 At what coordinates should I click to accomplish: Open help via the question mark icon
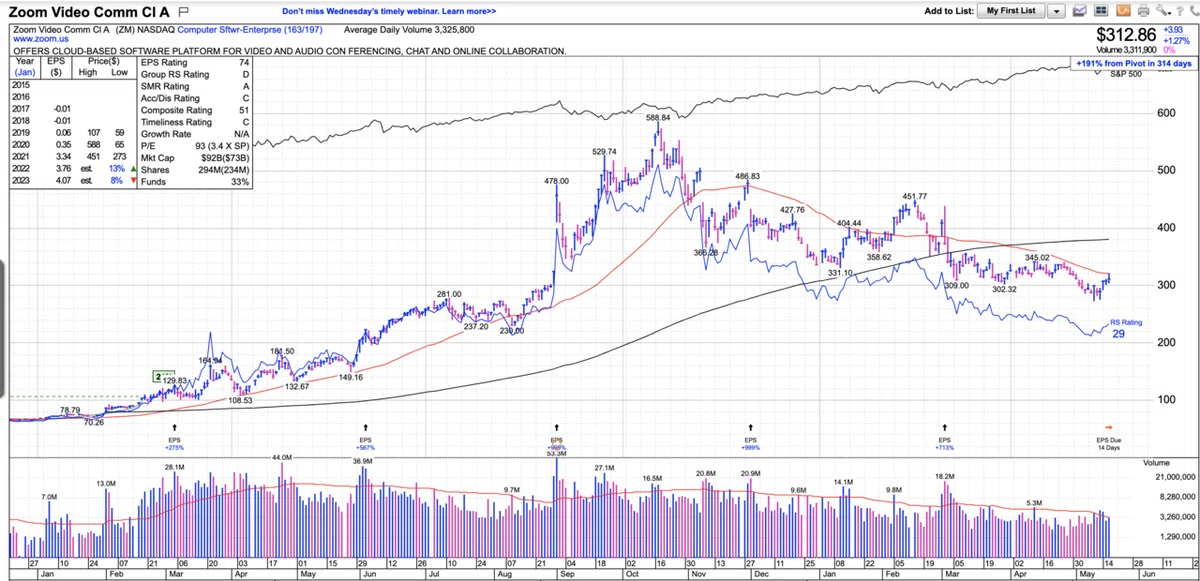[x=1178, y=11]
